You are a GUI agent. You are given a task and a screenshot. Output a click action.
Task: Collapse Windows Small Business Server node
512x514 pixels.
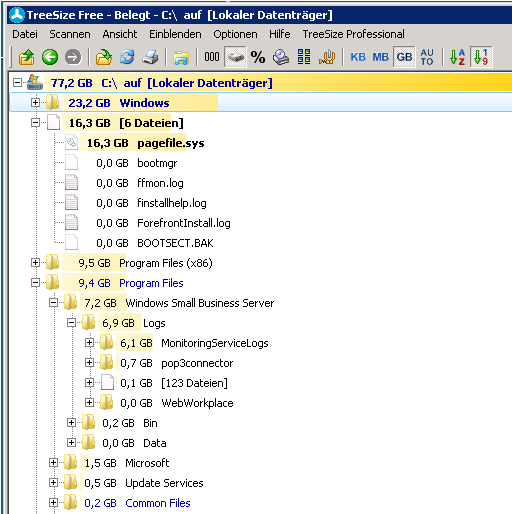(53, 303)
